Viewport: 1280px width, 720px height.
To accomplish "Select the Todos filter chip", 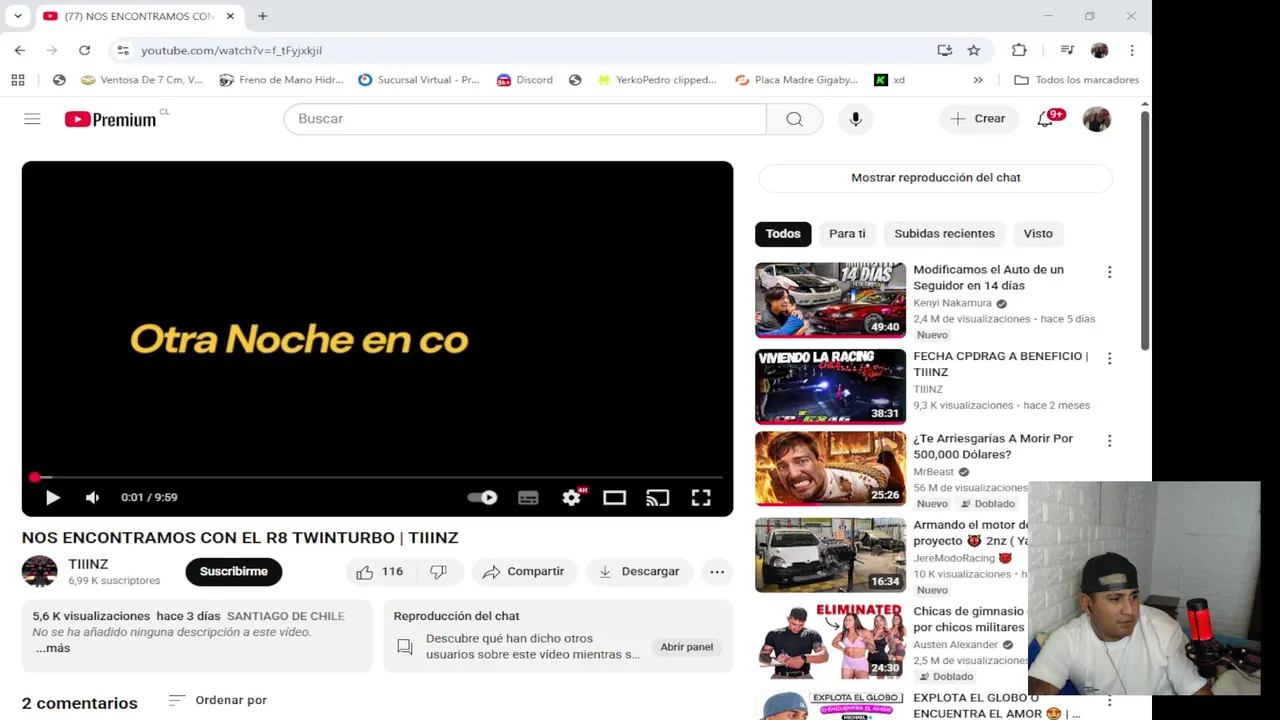I will pyautogui.click(x=783, y=234).
